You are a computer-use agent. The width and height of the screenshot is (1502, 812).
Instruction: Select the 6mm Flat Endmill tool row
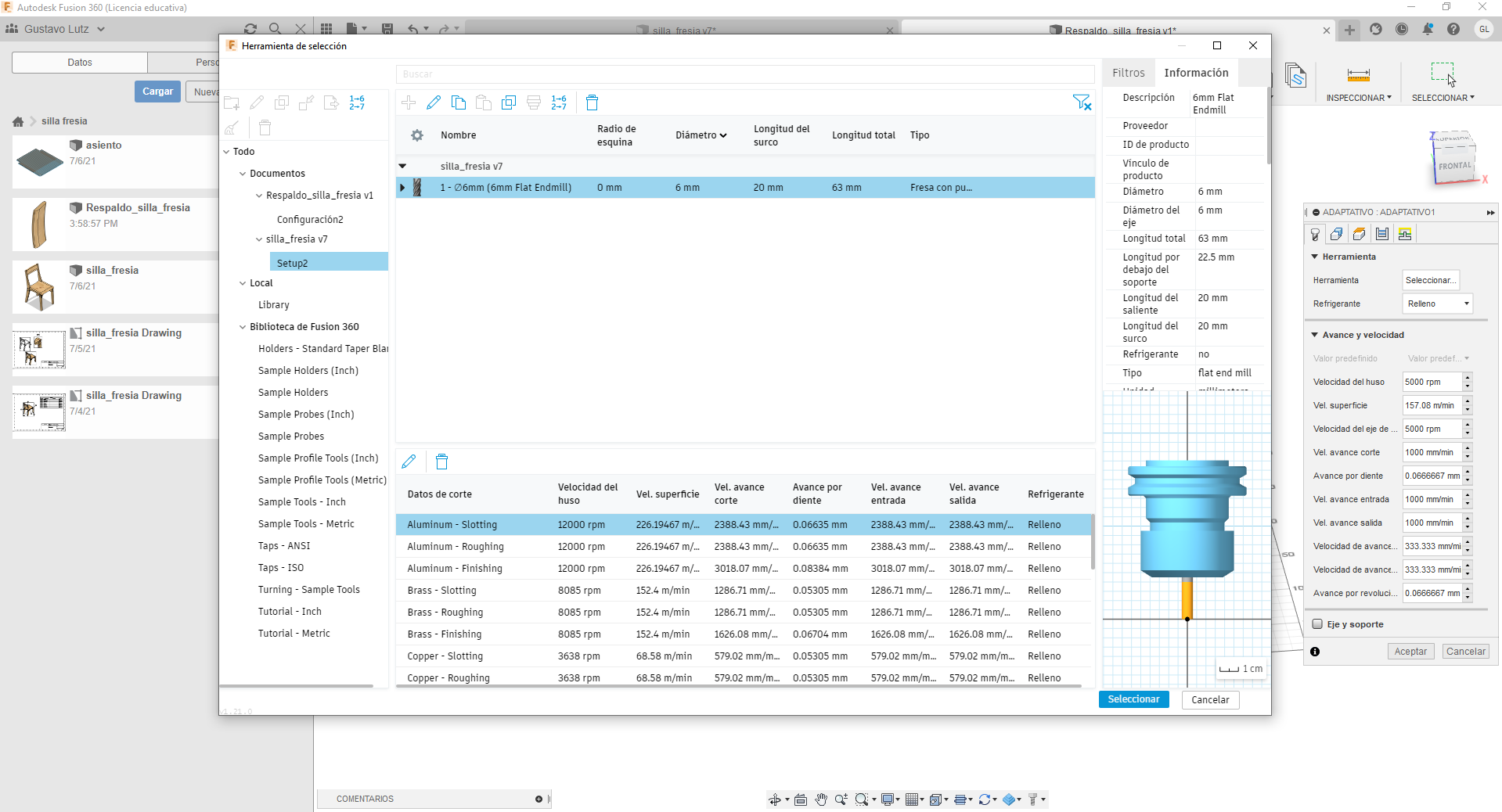(x=745, y=188)
